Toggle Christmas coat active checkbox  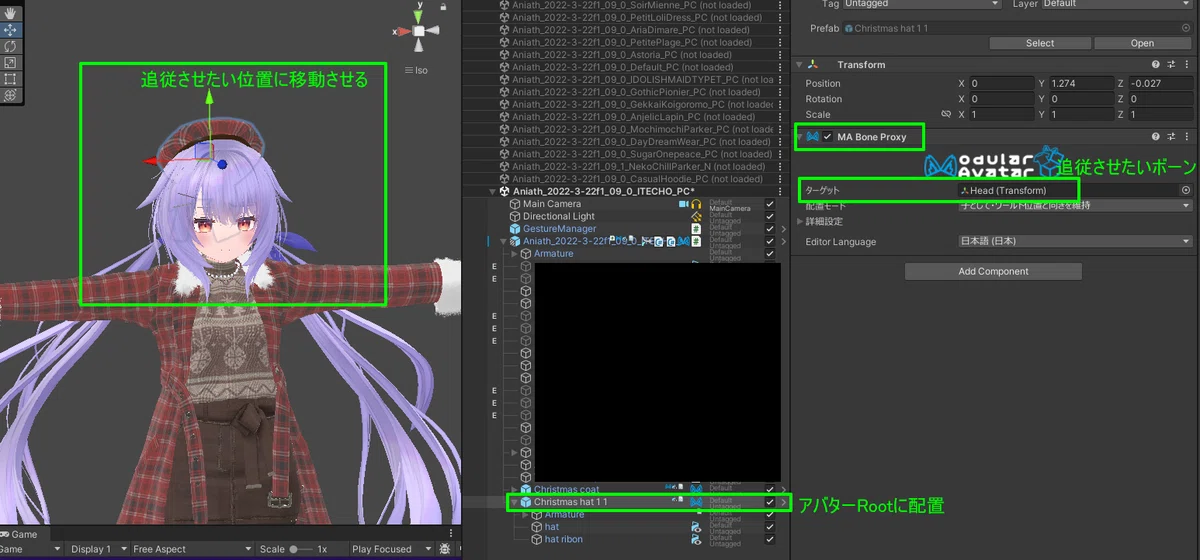[769, 489]
